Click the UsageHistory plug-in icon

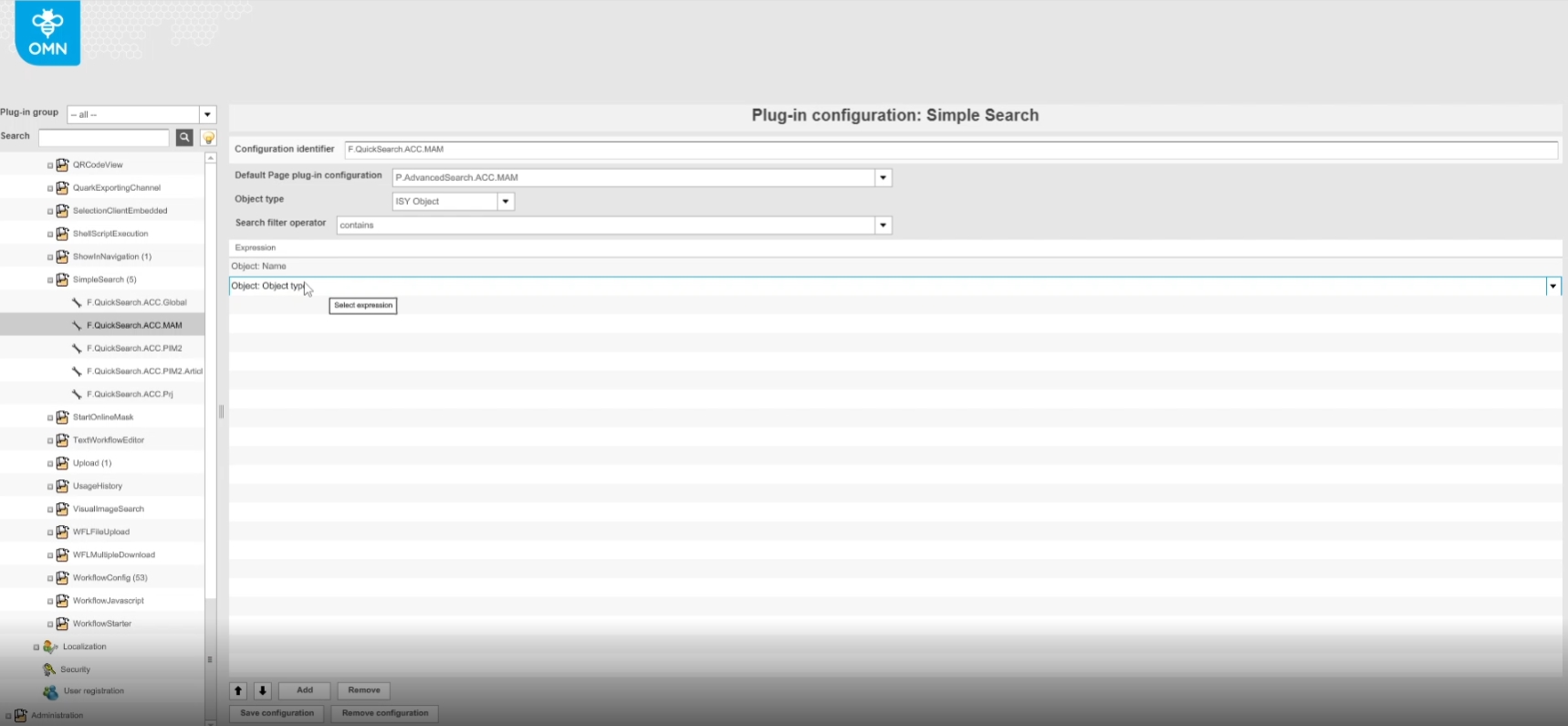(62, 486)
